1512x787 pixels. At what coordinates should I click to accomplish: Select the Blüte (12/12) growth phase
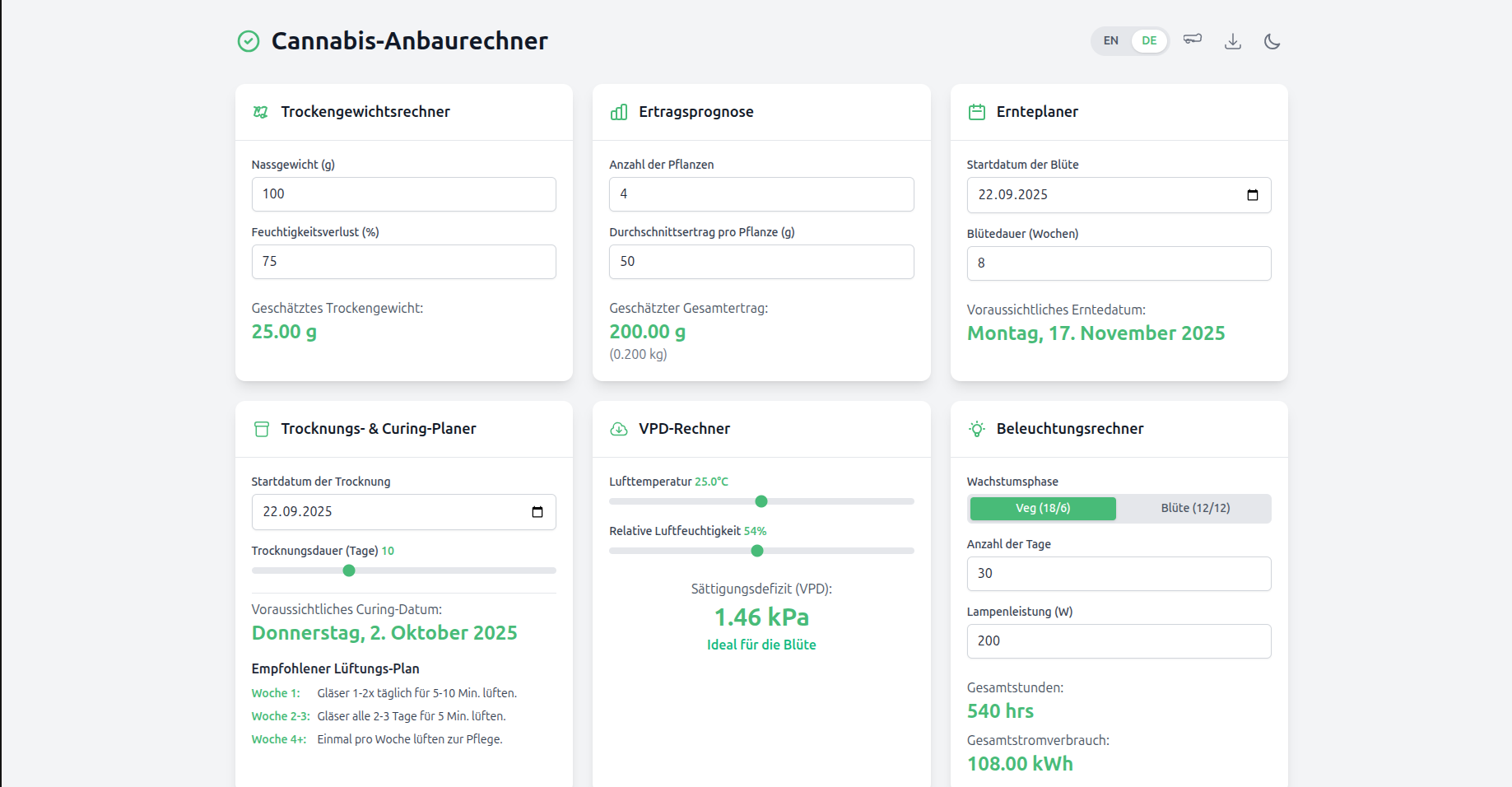[1195, 508]
